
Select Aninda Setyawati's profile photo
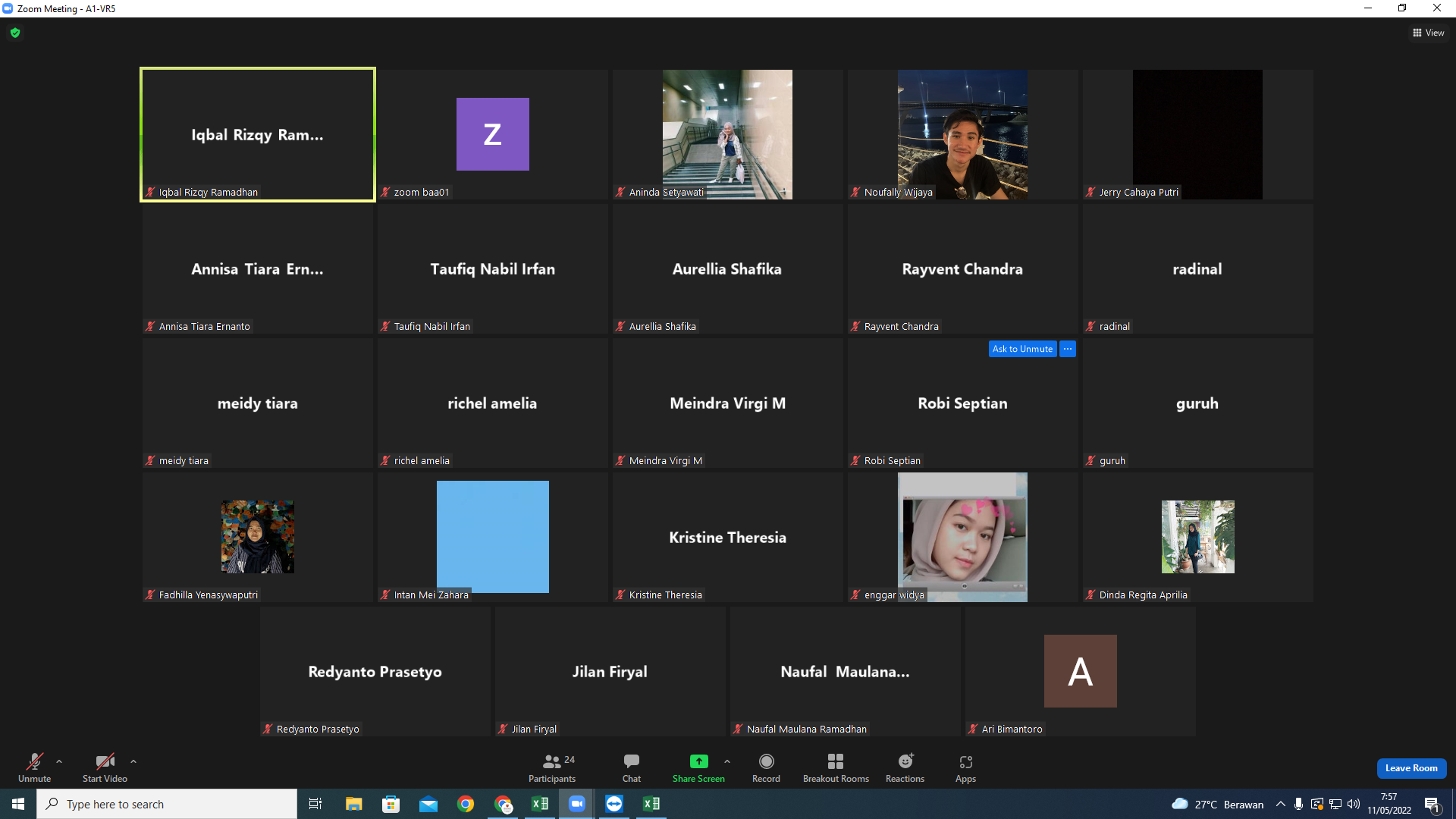(727, 134)
